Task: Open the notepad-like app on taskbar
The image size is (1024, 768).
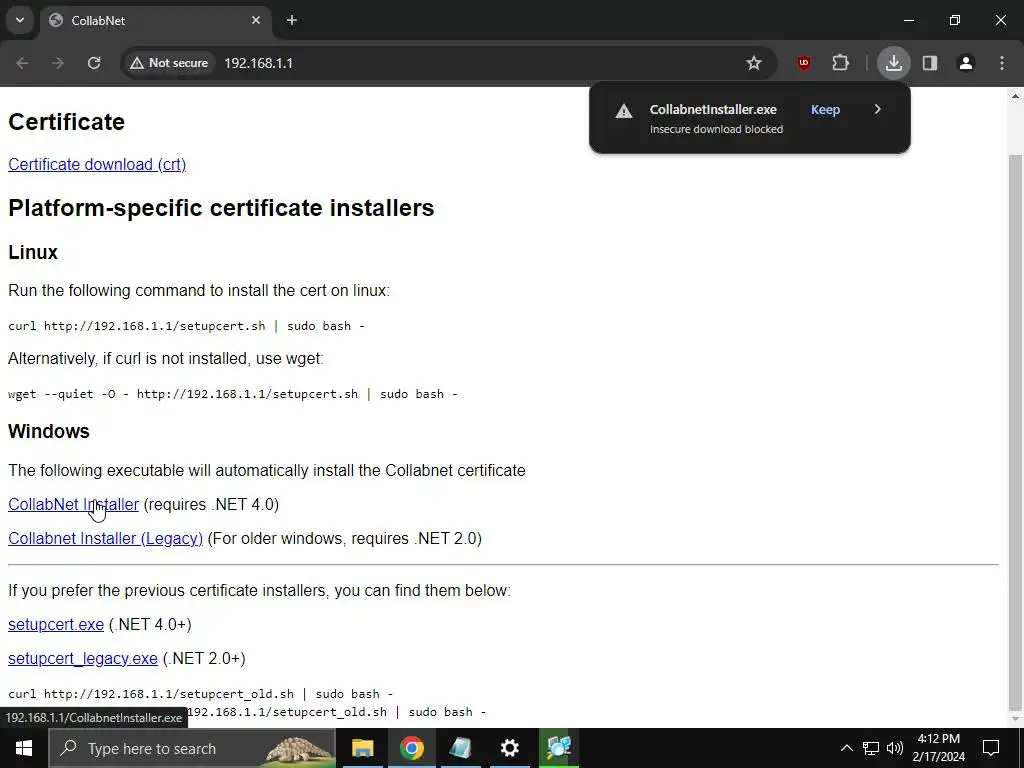Action: click(460, 748)
